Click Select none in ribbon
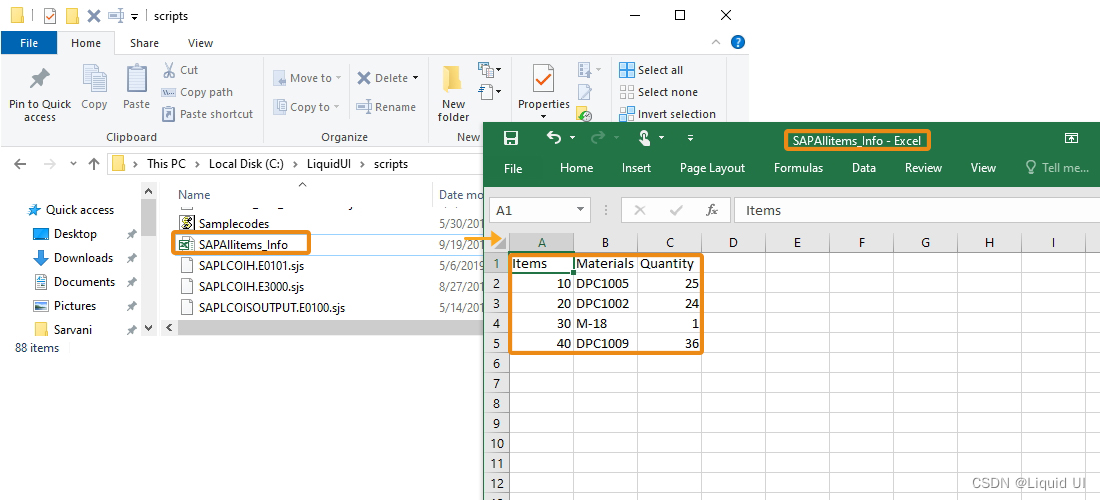This screenshot has height=500, width=1100. tap(658, 92)
